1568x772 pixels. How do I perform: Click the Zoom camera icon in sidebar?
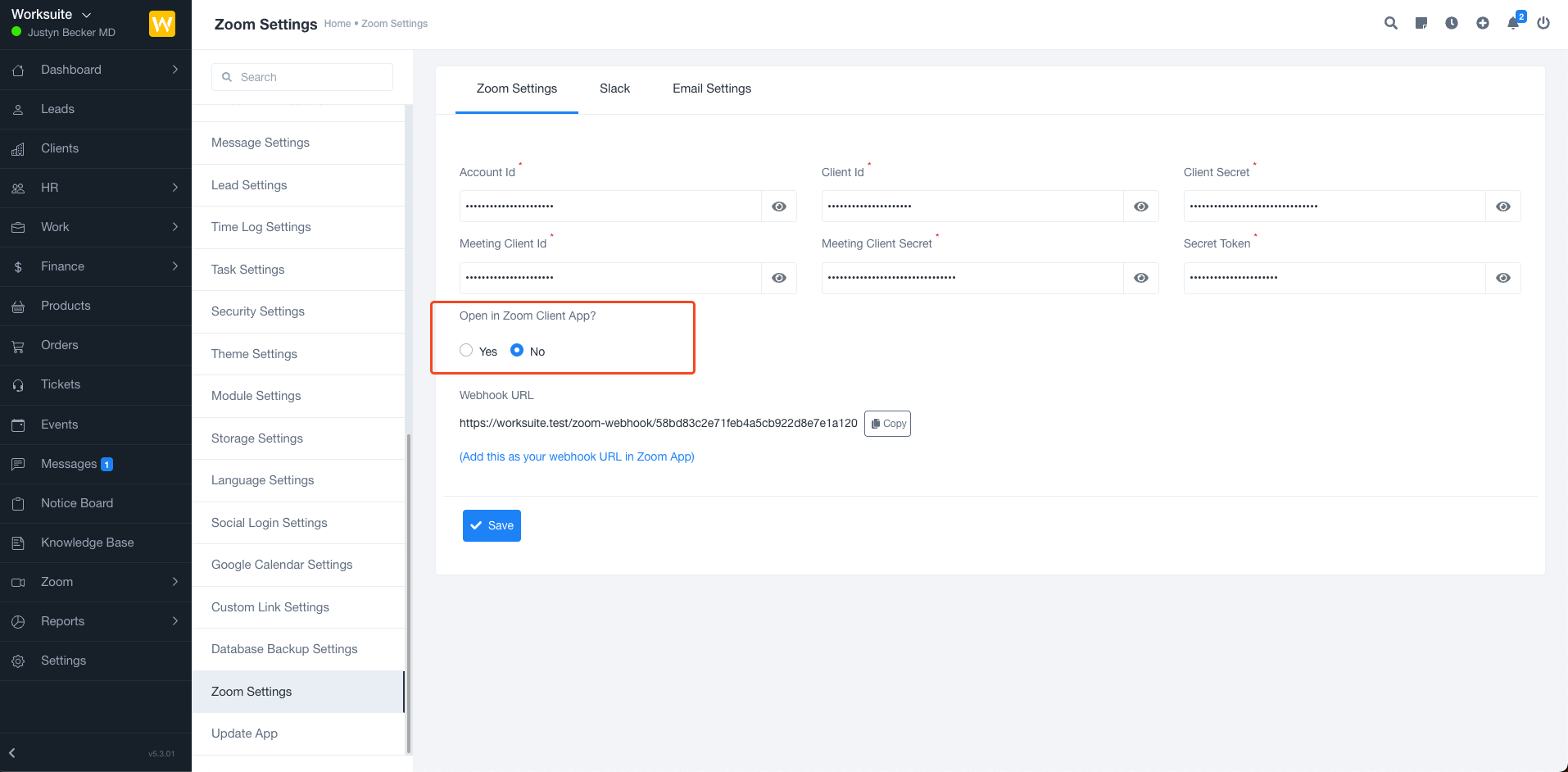[18, 583]
